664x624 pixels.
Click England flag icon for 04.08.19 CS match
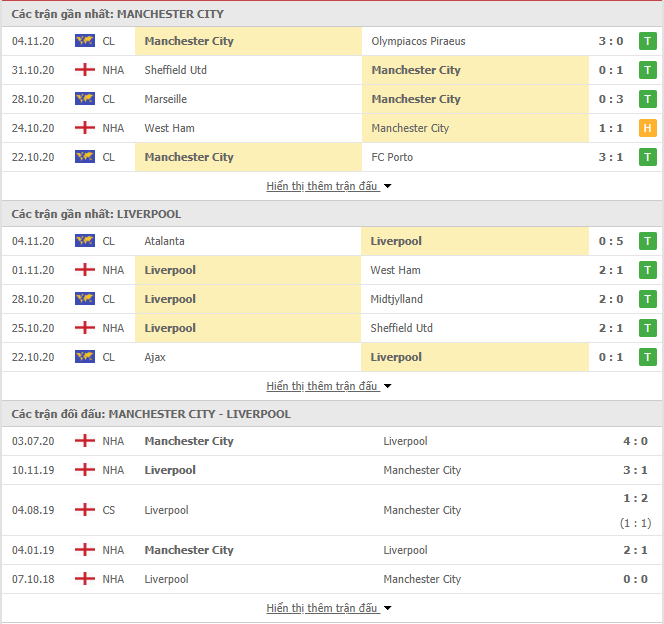pyautogui.click(x=85, y=510)
